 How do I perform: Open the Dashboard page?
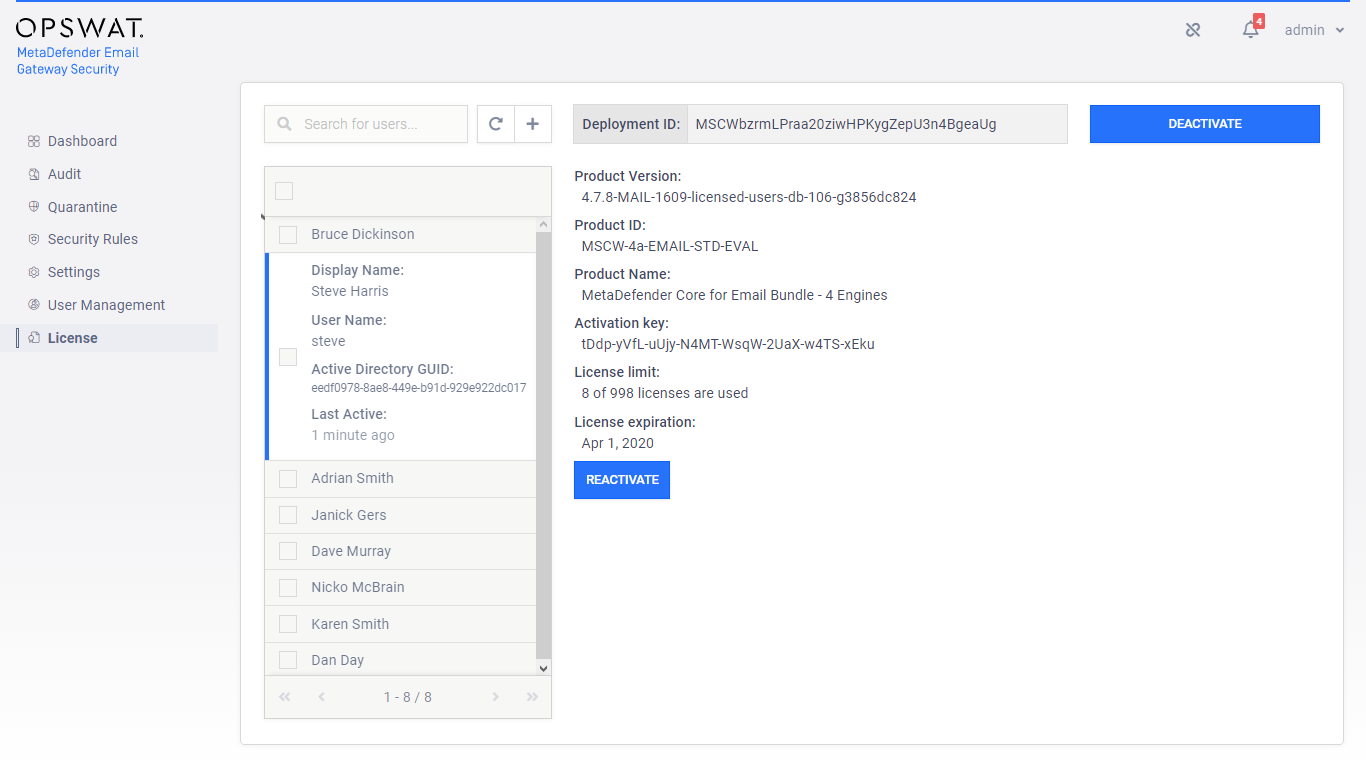tap(82, 141)
